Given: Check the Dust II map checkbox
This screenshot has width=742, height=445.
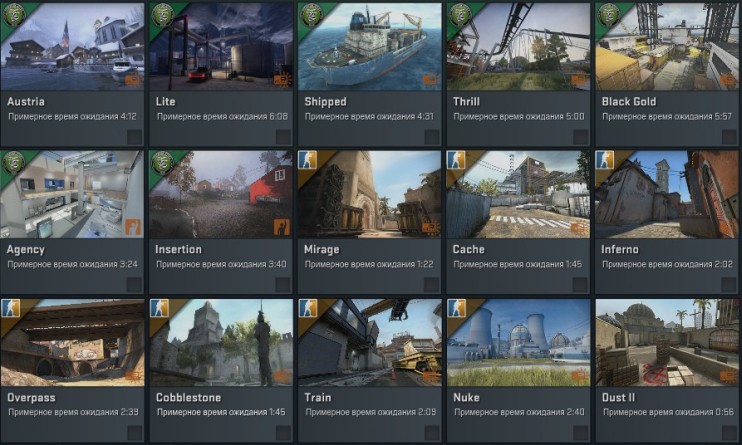Looking at the screenshot, I should (x=729, y=433).
